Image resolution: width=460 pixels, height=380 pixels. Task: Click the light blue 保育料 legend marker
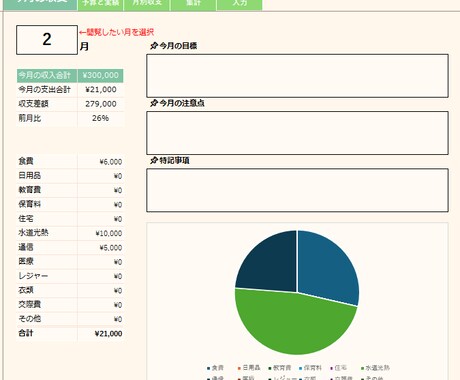tap(300, 368)
